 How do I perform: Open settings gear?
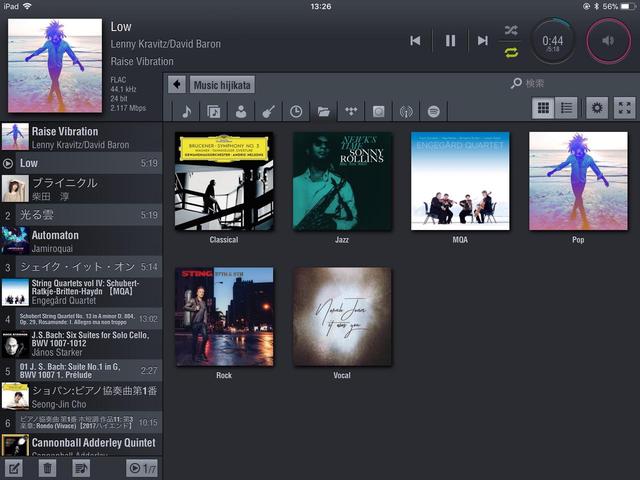(x=597, y=108)
